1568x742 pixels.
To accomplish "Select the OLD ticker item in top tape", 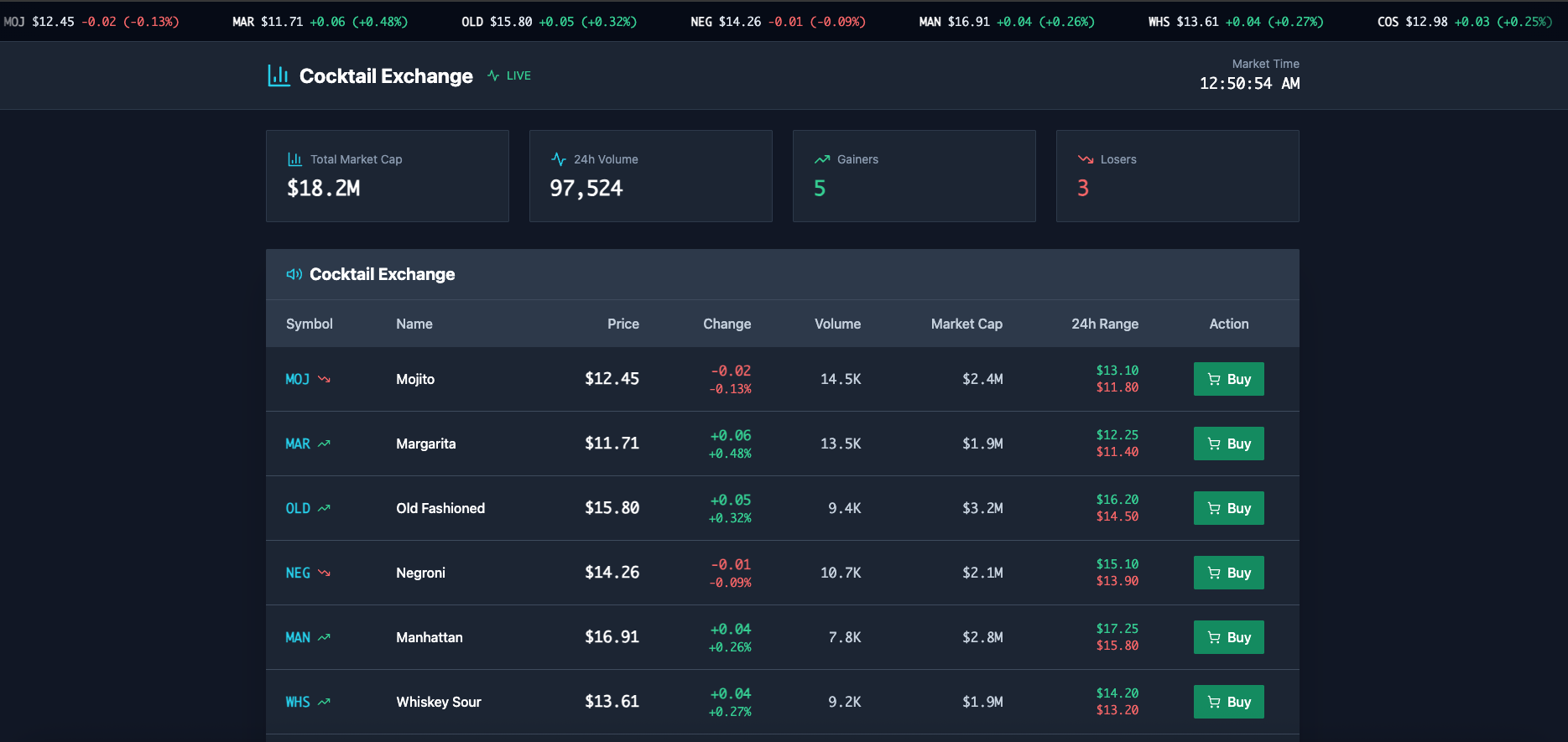I will point(549,22).
